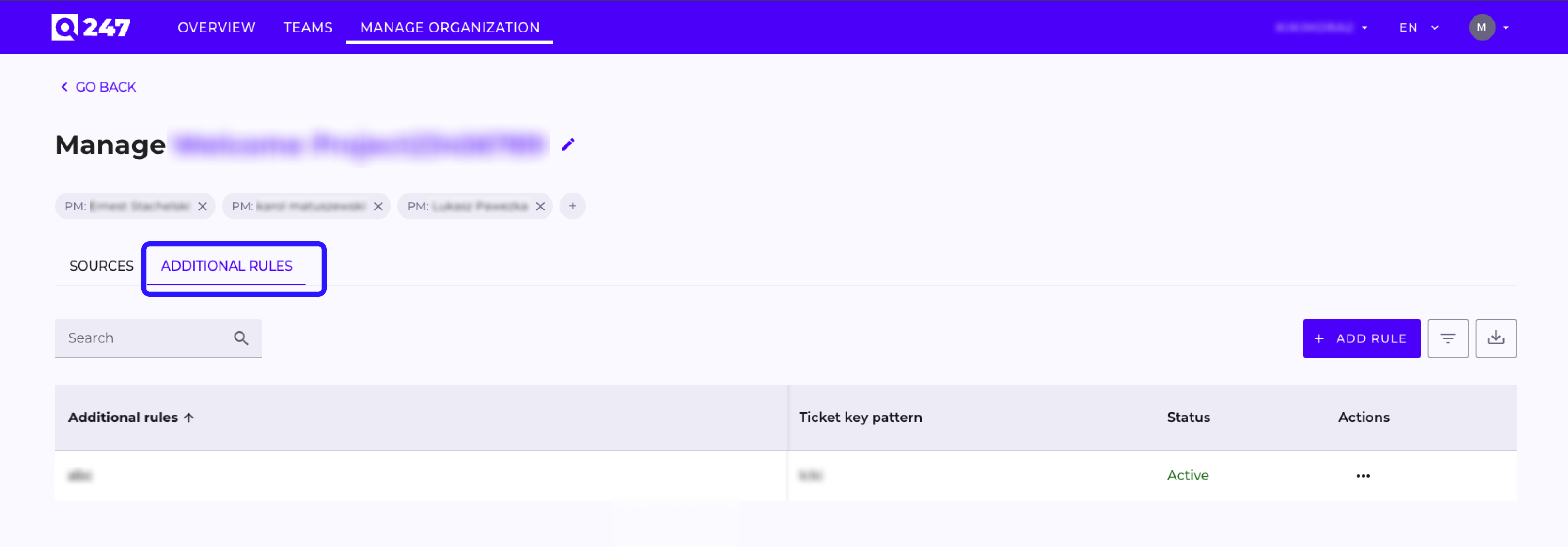The height and width of the screenshot is (547, 1568).
Task: Edit project name with pencil icon
Action: point(568,145)
